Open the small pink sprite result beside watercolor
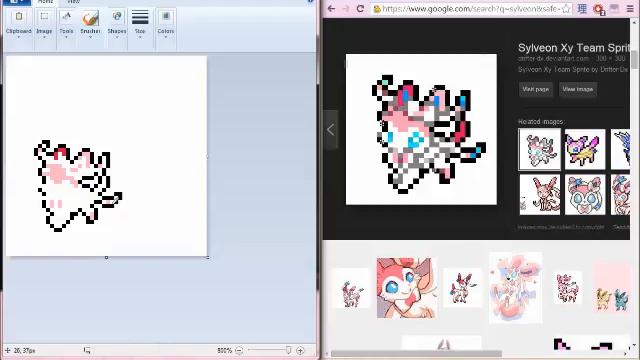Screen dimensions: 640x360 [567, 287]
